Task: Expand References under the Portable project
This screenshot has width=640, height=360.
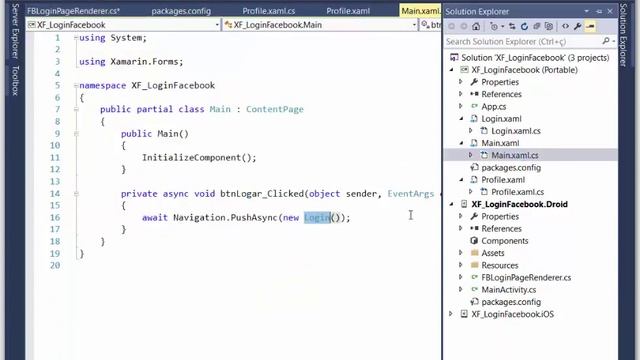Action: point(461,94)
